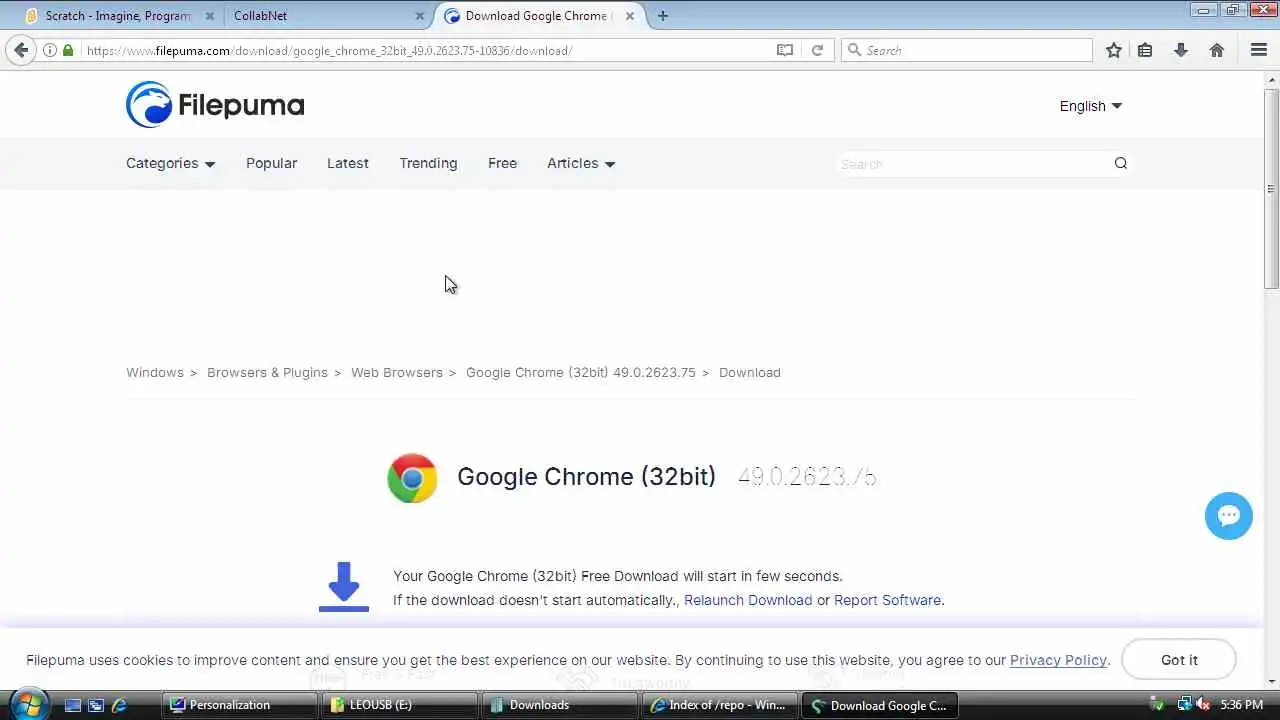This screenshot has height=720, width=1280.
Task: Click the blue download arrow icon
Action: click(x=344, y=586)
